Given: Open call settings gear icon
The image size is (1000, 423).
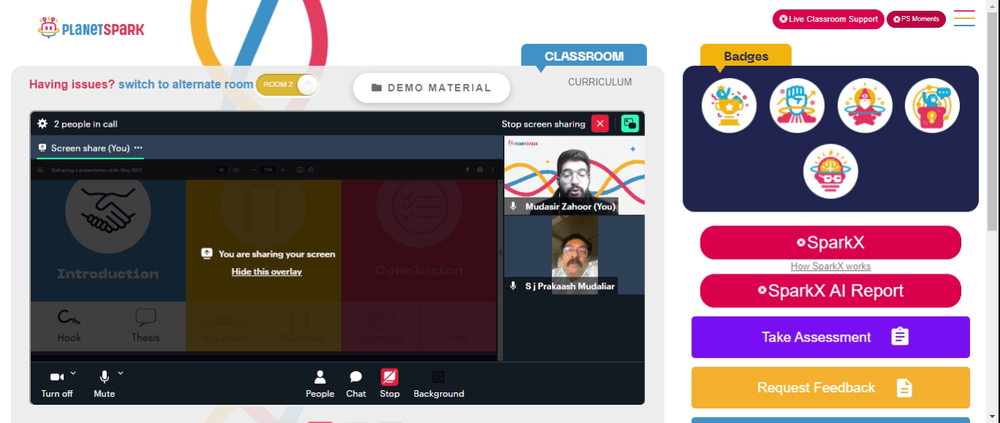Looking at the screenshot, I should tap(43, 124).
